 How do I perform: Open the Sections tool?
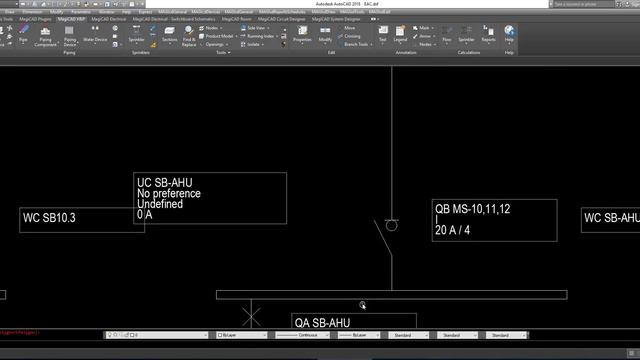(169, 34)
